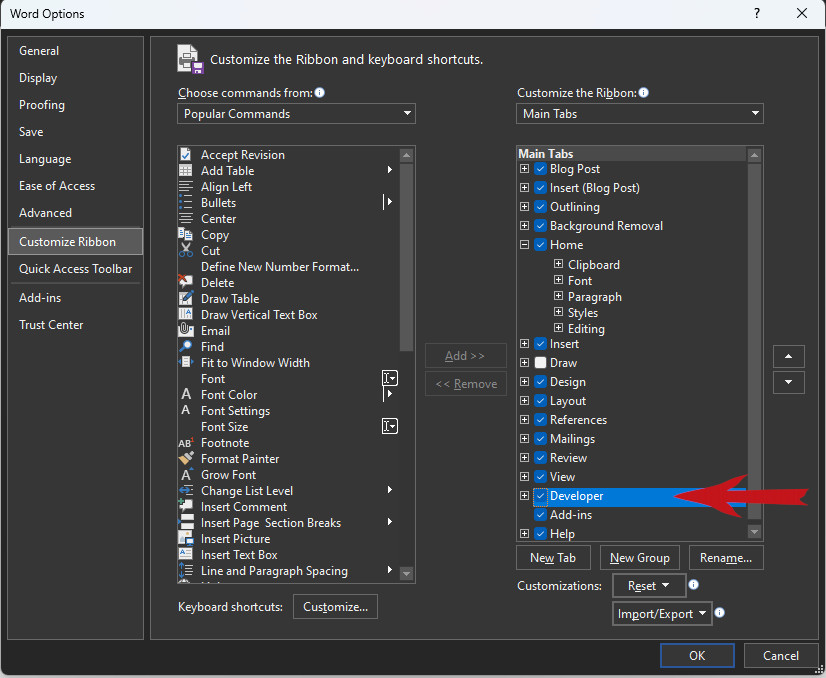Image resolution: width=826 pixels, height=678 pixels.
Task: Click the Font Settings icon
Action: [186, 410]
